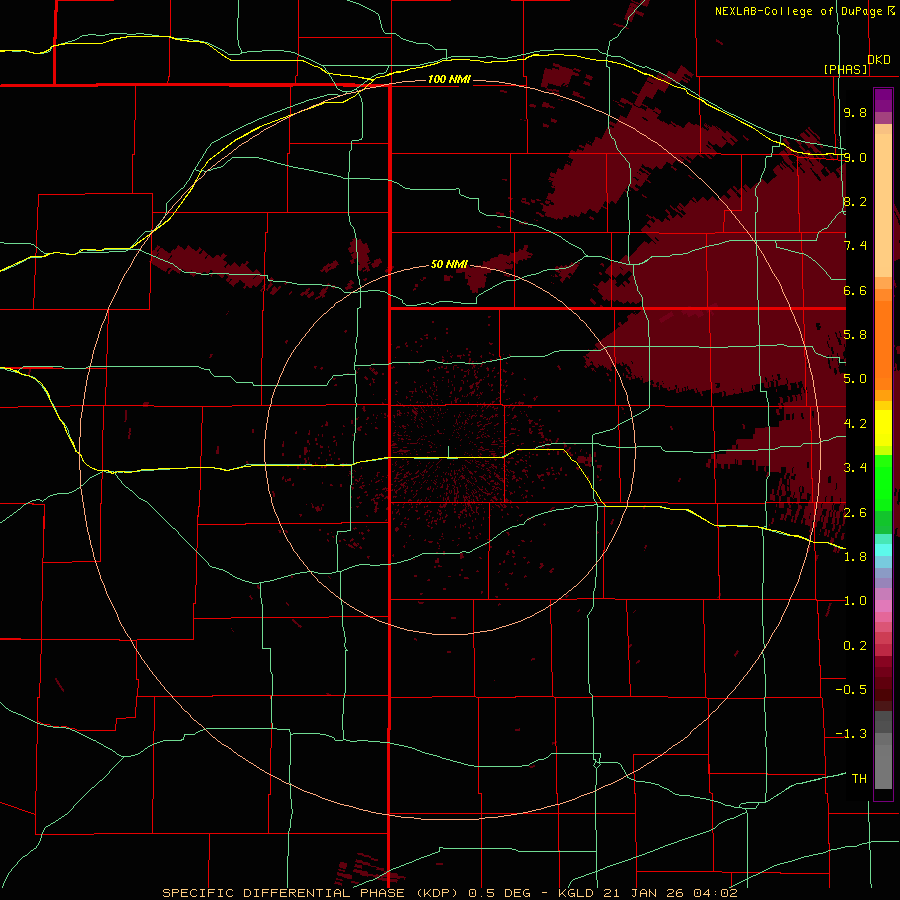
Task: Select the 50 NMI range ring label
Action: (x=449, y=264)
